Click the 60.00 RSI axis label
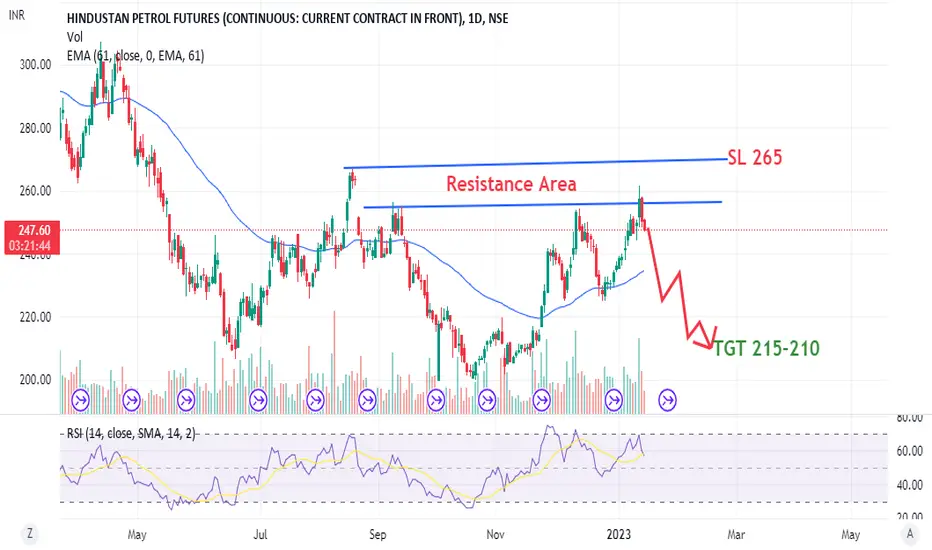The image size is (932, 550). [909, 451]
